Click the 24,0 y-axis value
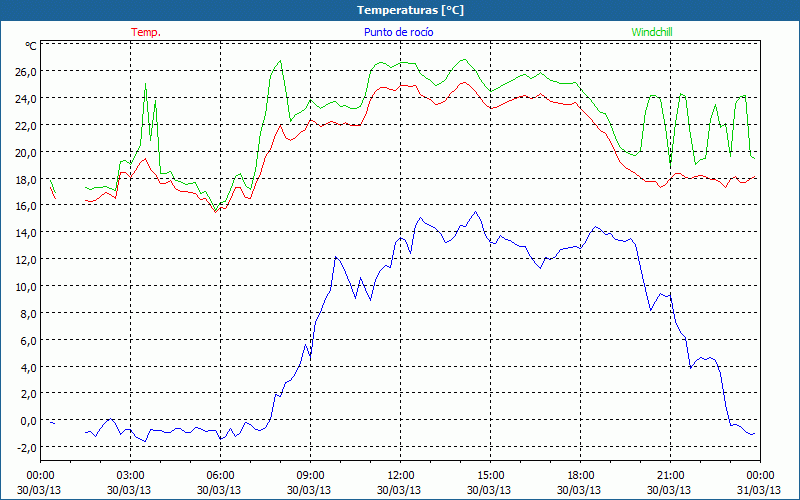The width and height of the screenshot is (800, 500). pos(26,98)
